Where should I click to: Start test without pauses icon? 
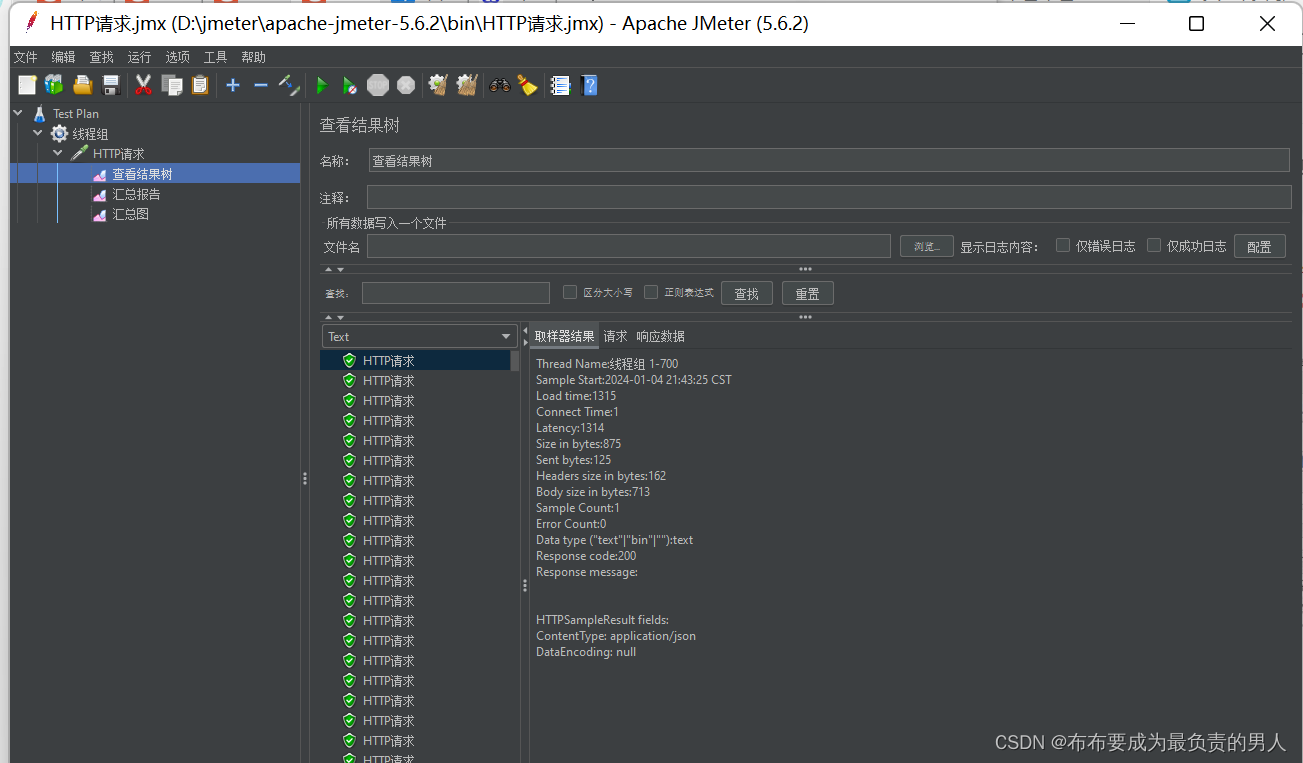pos(349,85)
